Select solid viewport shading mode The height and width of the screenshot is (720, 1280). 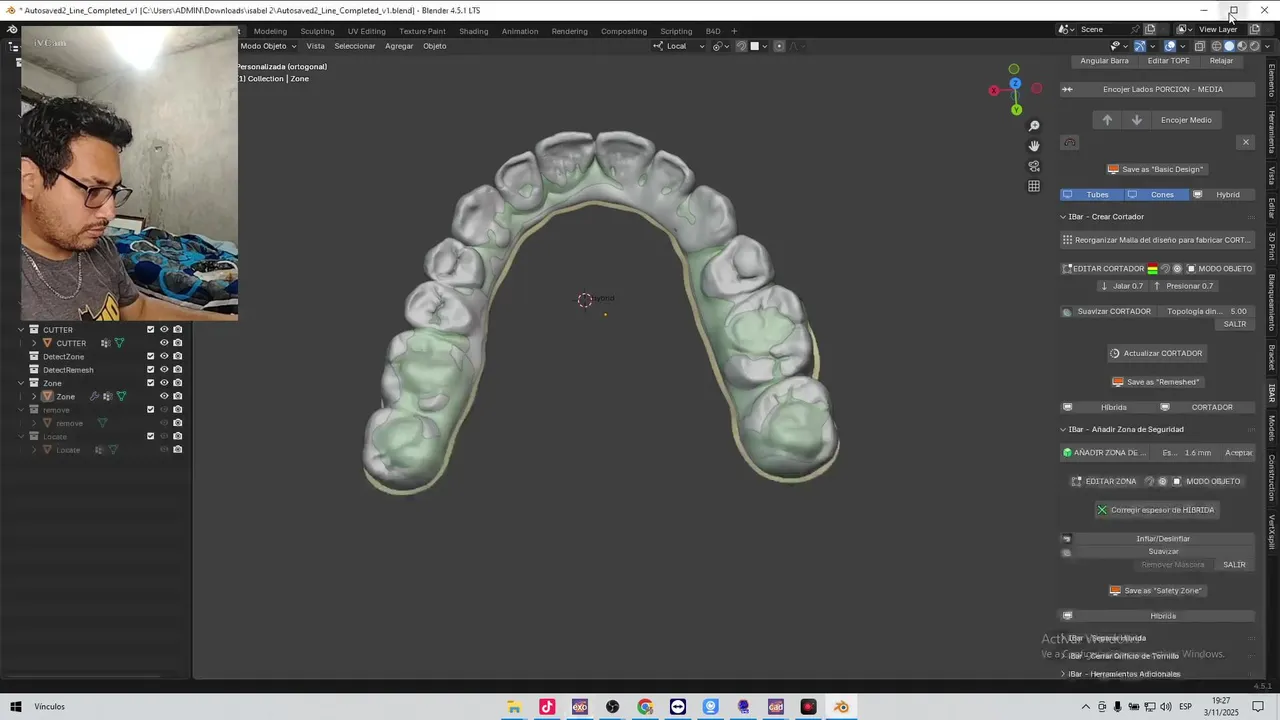(1230, 46)
